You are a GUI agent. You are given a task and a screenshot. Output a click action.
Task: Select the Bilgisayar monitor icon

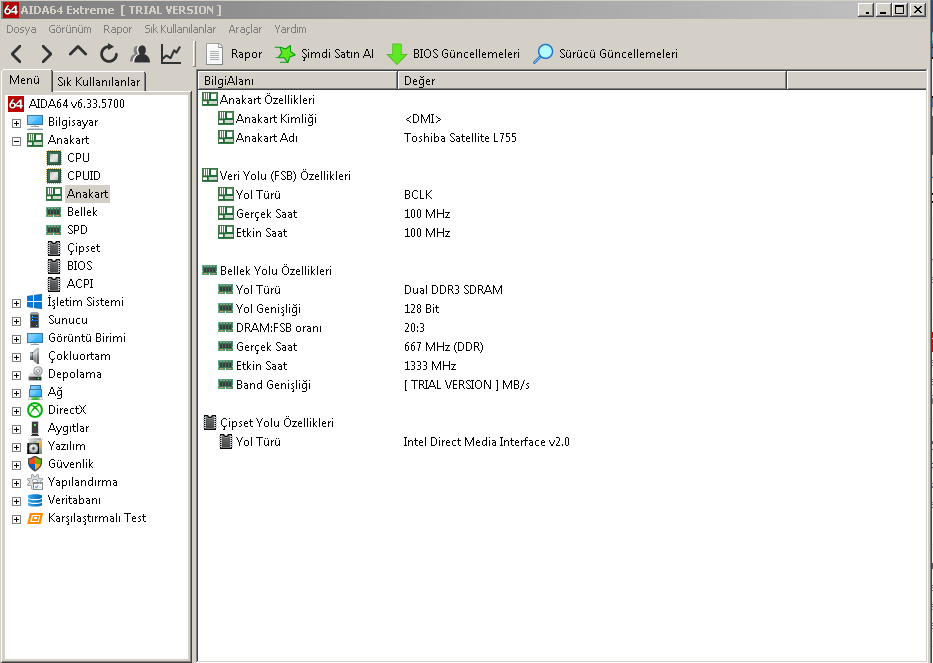(35, 121)
